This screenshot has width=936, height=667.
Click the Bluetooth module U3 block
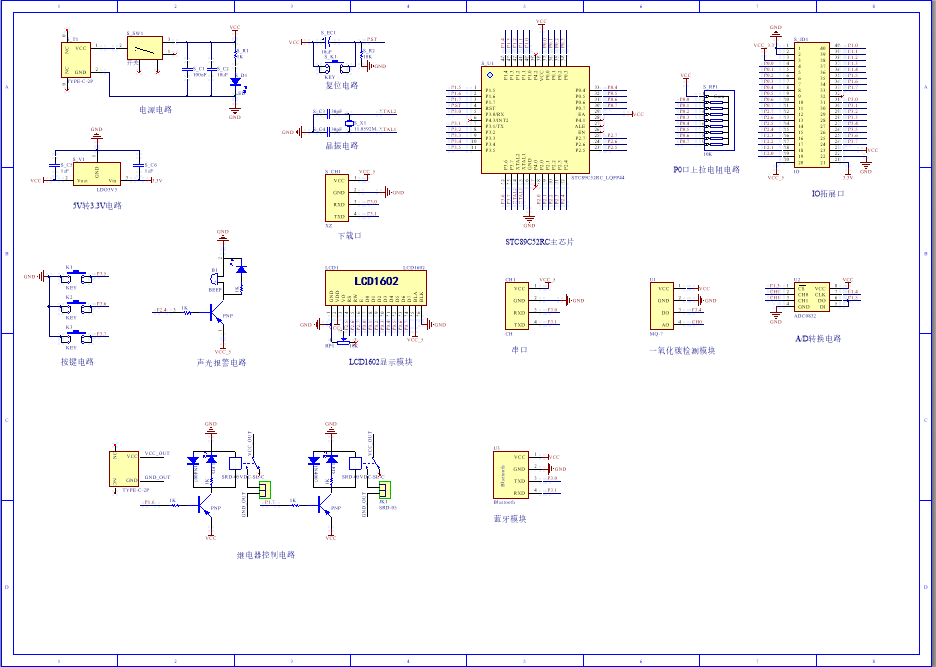click(x=510, y=475)
